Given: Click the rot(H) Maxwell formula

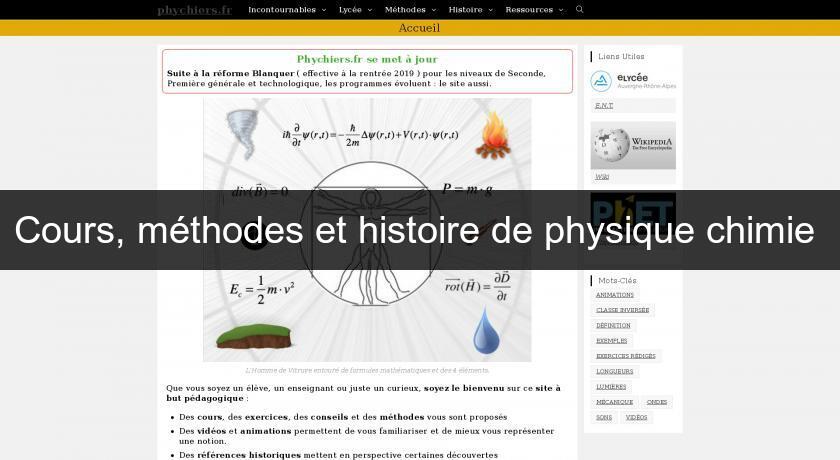Looking at the screenshot, I should point(477,286).
